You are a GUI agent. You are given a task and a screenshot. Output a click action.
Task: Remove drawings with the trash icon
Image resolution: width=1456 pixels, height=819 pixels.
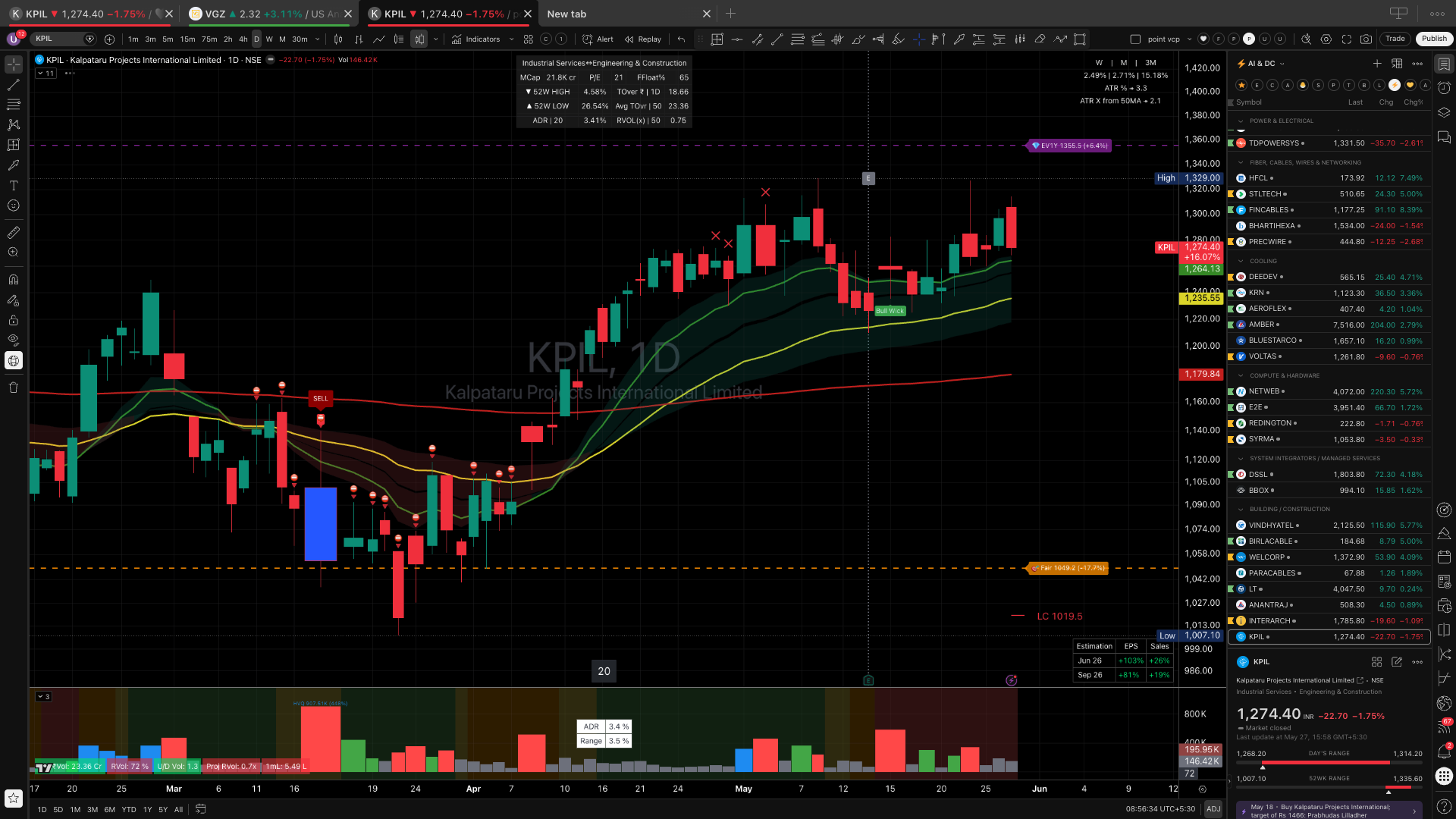(13, 388)
